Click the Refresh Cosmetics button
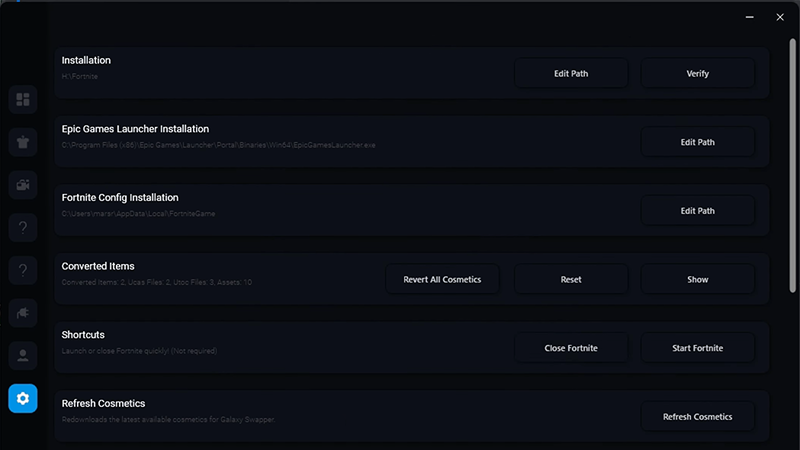 coord(697,416)
